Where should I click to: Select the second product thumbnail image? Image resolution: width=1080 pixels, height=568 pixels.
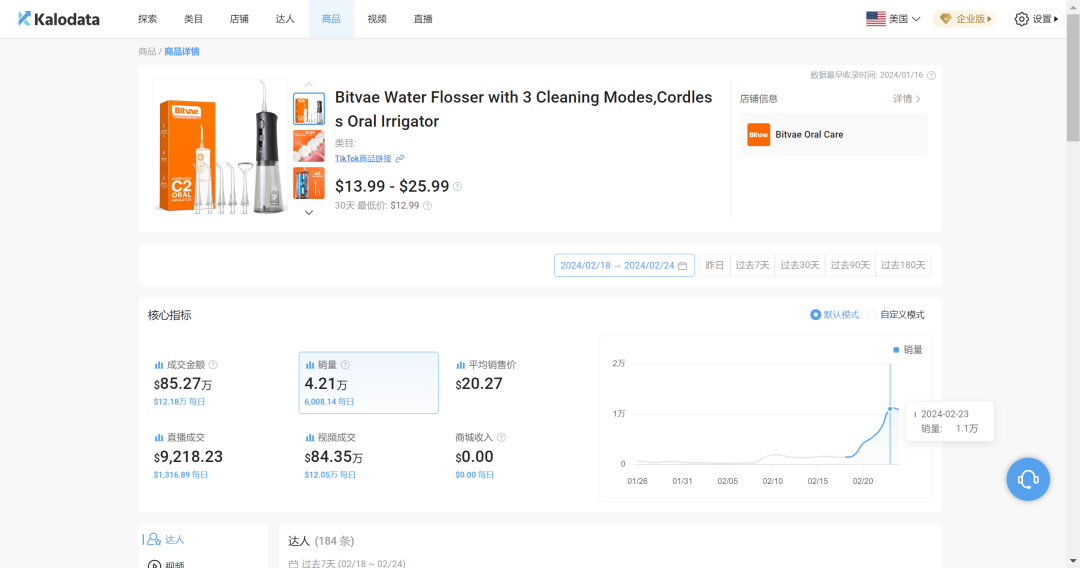308,146
